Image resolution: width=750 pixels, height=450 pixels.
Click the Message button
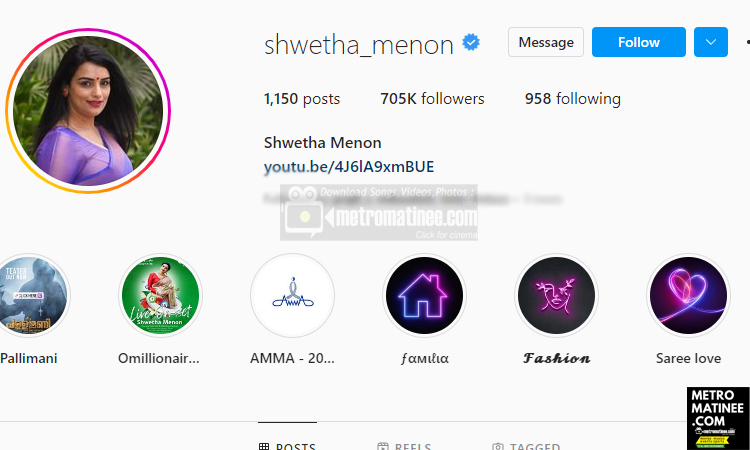click(x=546, y=42)
